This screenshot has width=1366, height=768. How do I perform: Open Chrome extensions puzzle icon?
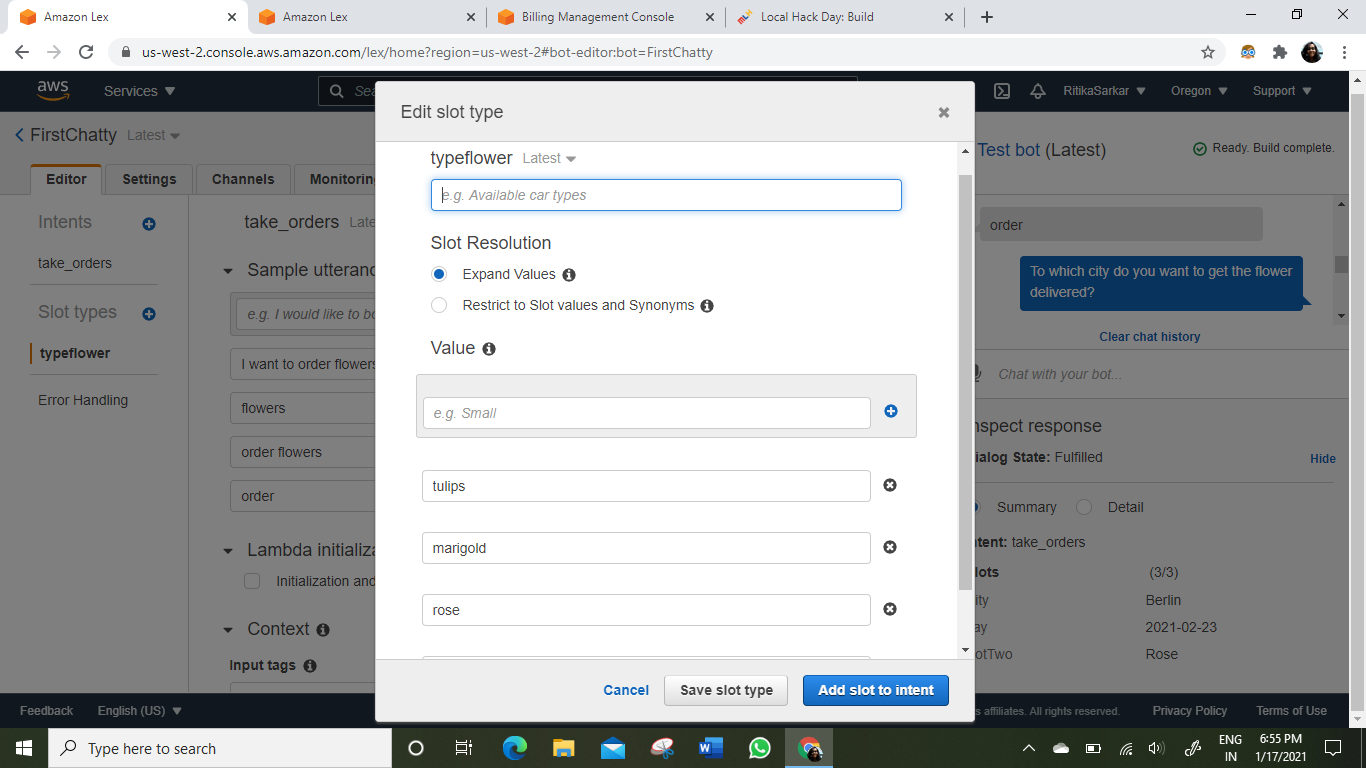pyautogui.click(x=1280, y=52)
